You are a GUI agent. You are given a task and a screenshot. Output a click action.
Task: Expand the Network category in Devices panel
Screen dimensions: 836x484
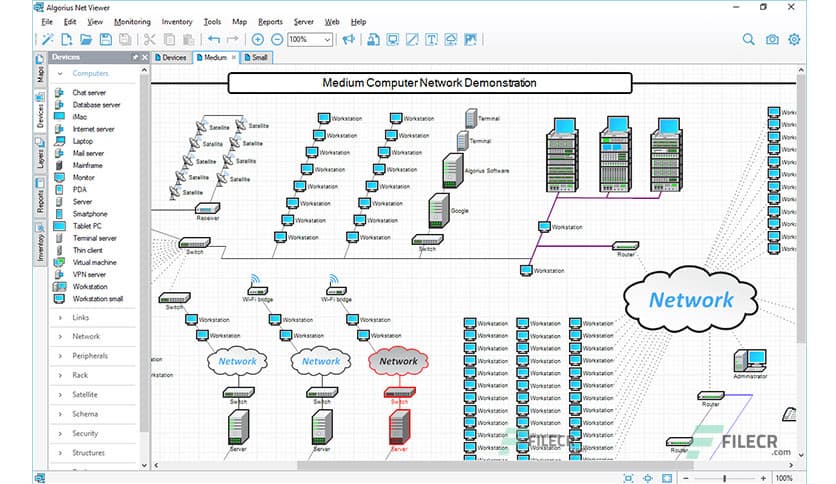(x=86, y=337)
